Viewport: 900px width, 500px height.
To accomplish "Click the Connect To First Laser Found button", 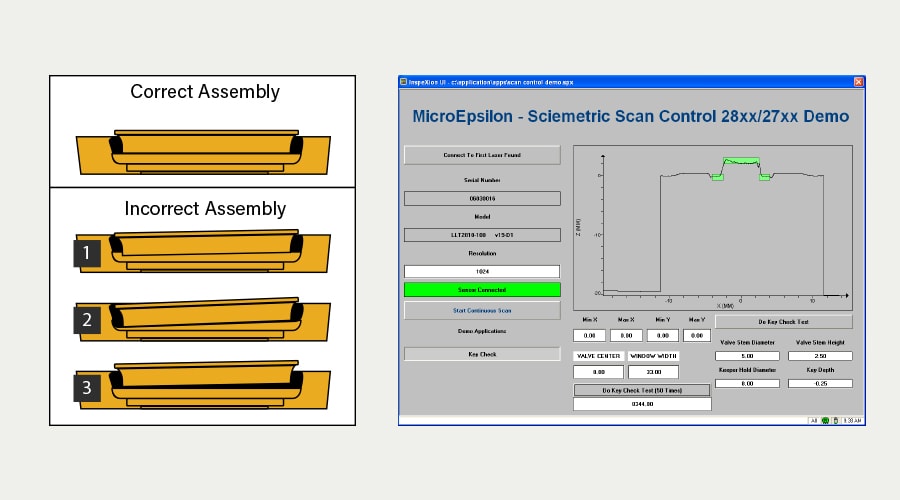I will pos(482,155).
